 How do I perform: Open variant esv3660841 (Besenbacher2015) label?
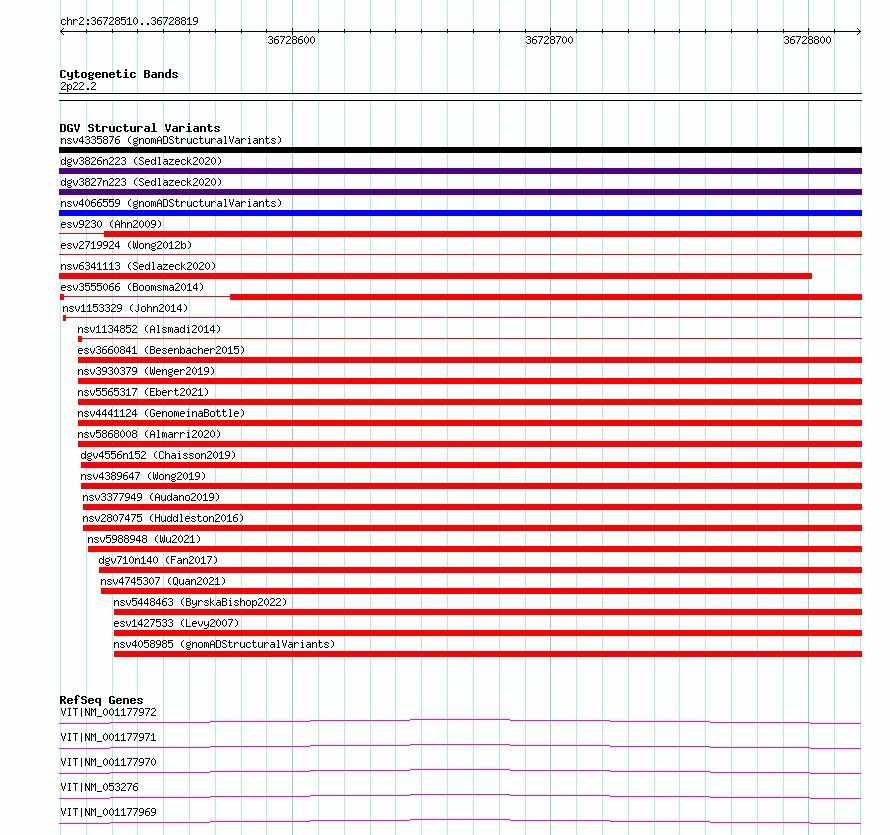[161, 350]
